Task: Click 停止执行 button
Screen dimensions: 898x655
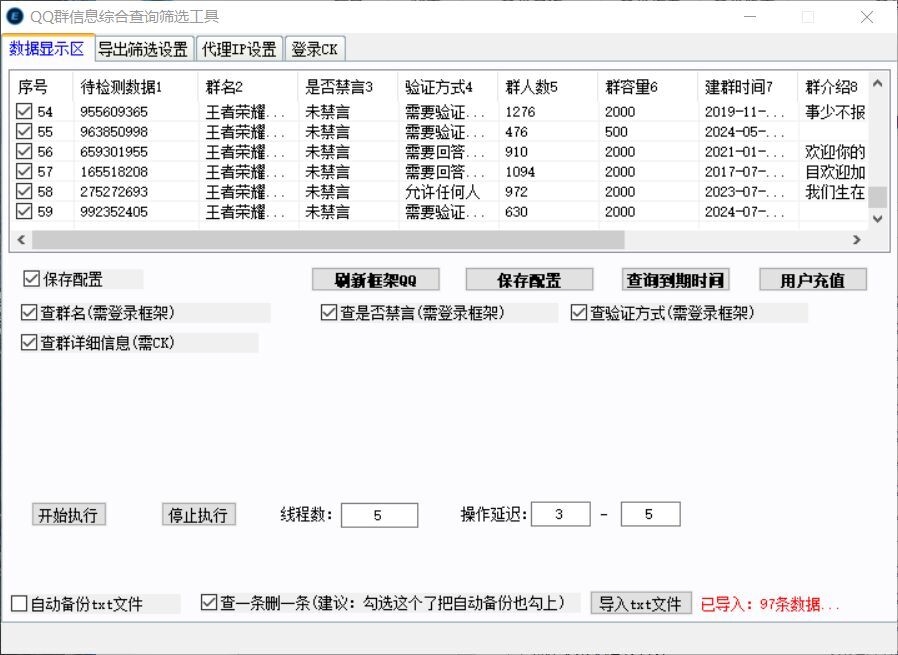Action: coord(199,515)
